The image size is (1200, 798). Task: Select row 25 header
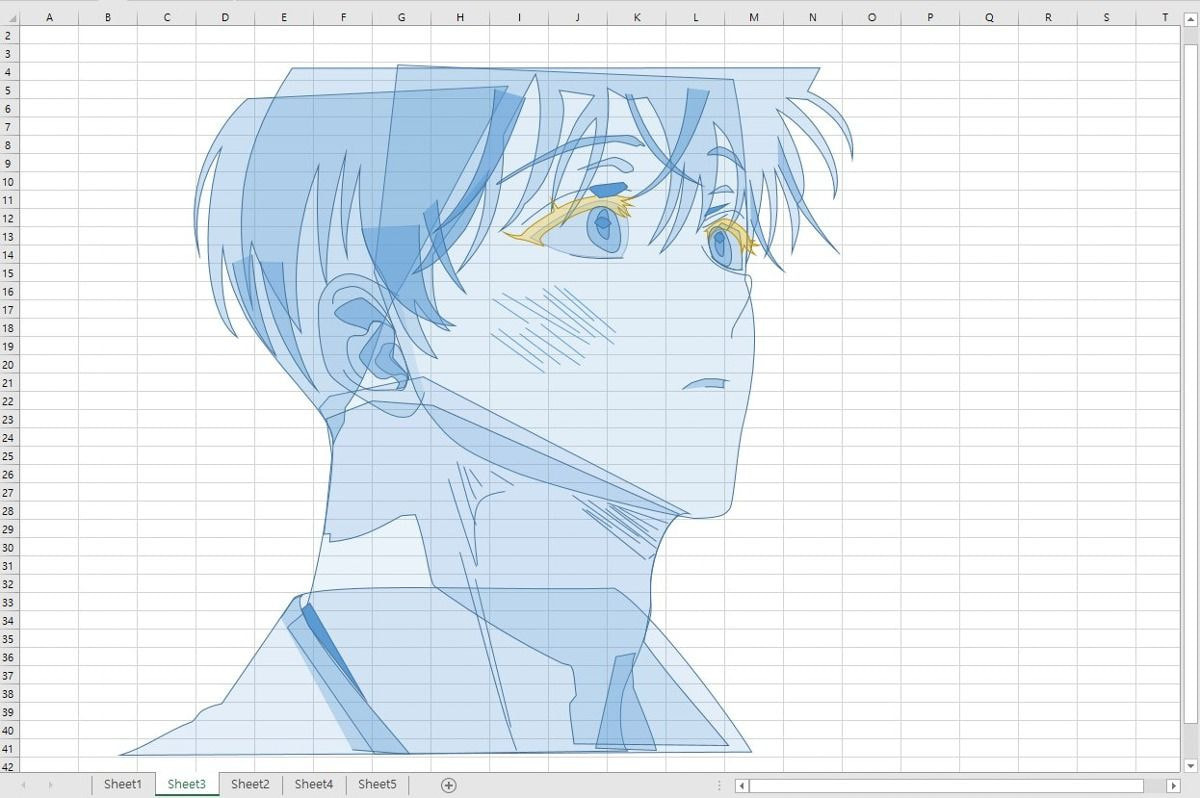click(x=9, y=456)
